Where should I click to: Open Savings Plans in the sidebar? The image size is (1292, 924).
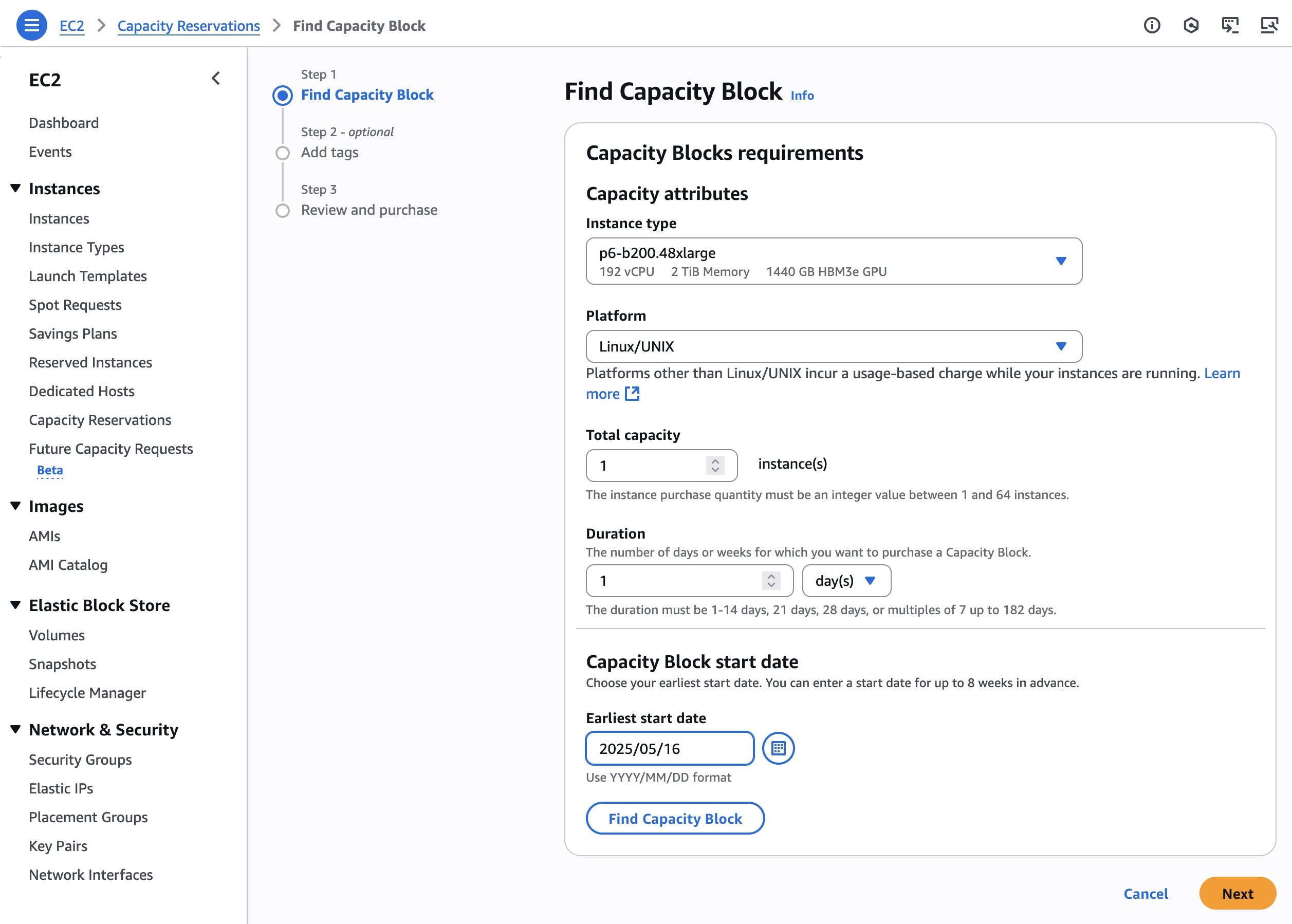coord(73,334)
